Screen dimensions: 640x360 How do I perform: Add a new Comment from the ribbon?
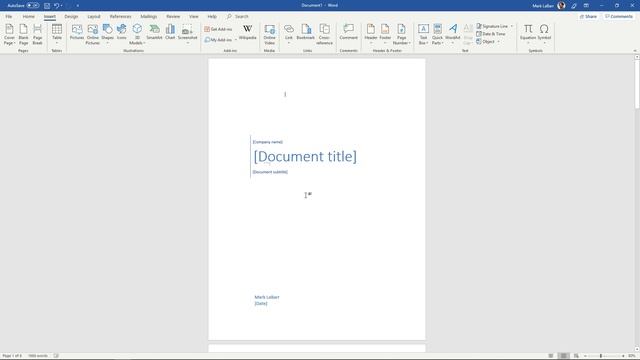(349, 32)
